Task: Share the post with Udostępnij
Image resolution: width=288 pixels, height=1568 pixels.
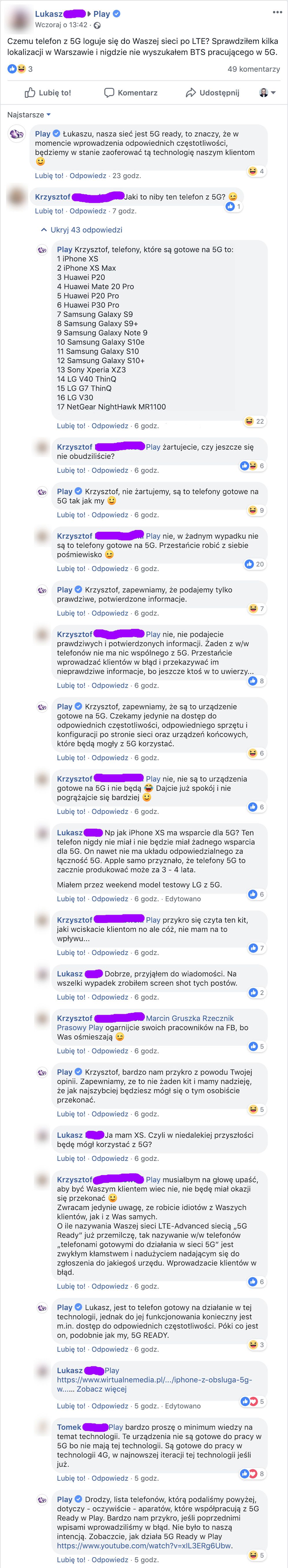Action: [x=213, y=93]
